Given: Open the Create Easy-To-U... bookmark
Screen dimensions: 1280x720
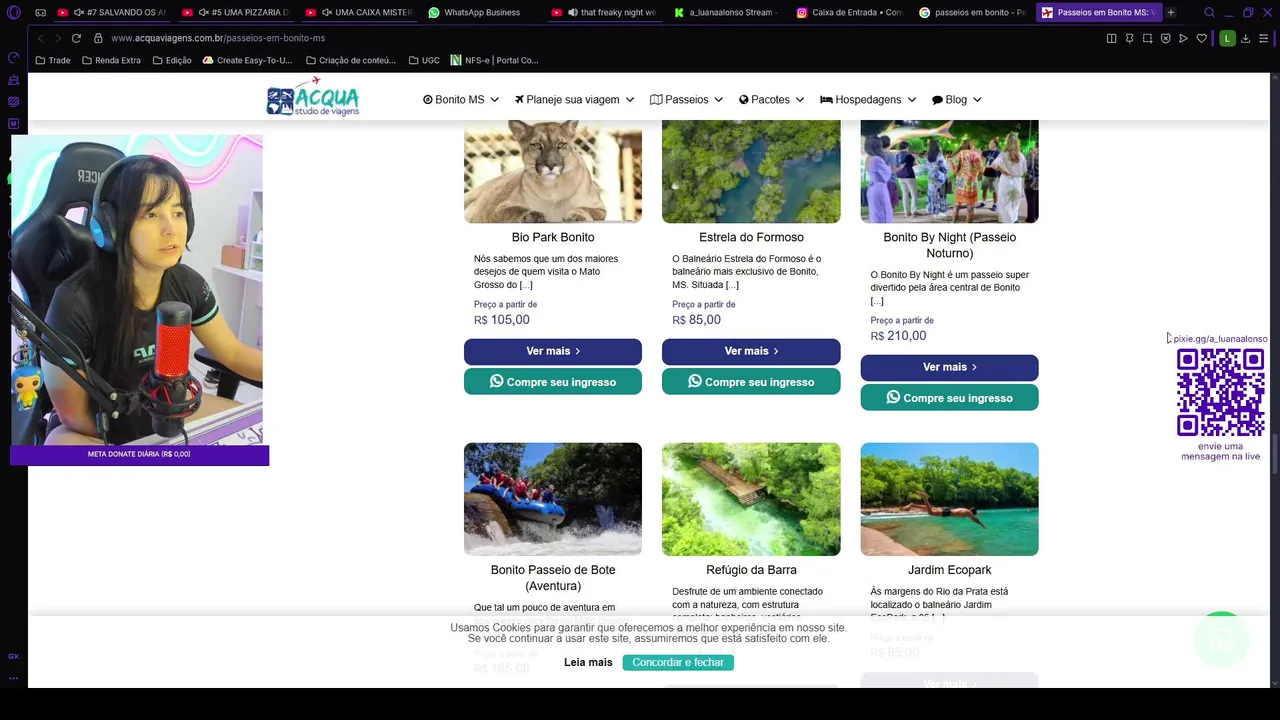Looking at the screenshot, I should (x=247, y=60).
